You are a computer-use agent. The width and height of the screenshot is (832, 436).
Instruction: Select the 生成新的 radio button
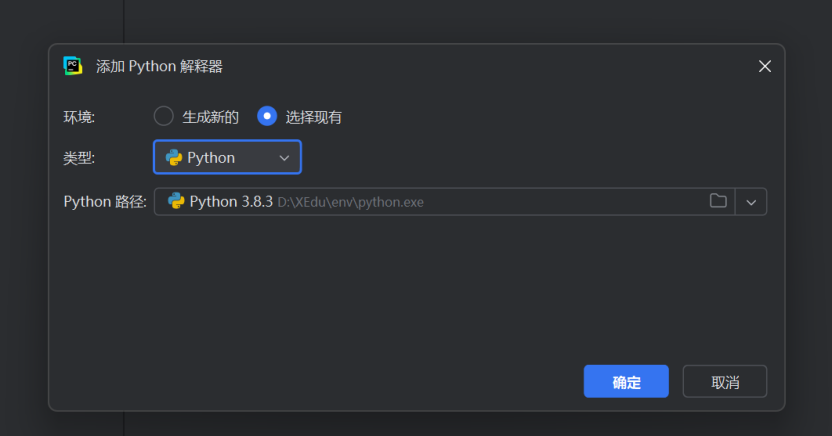(x=163, y=116)
